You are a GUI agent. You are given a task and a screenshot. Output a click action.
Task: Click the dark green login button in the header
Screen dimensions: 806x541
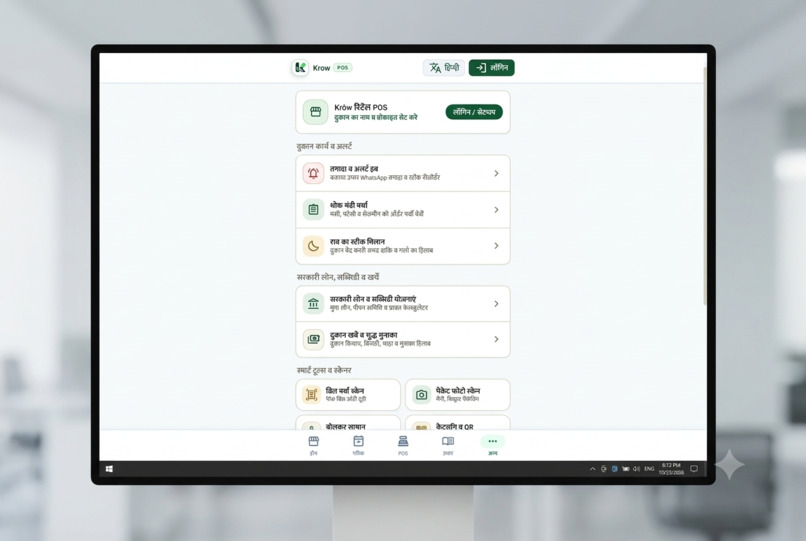coord(491,68)
